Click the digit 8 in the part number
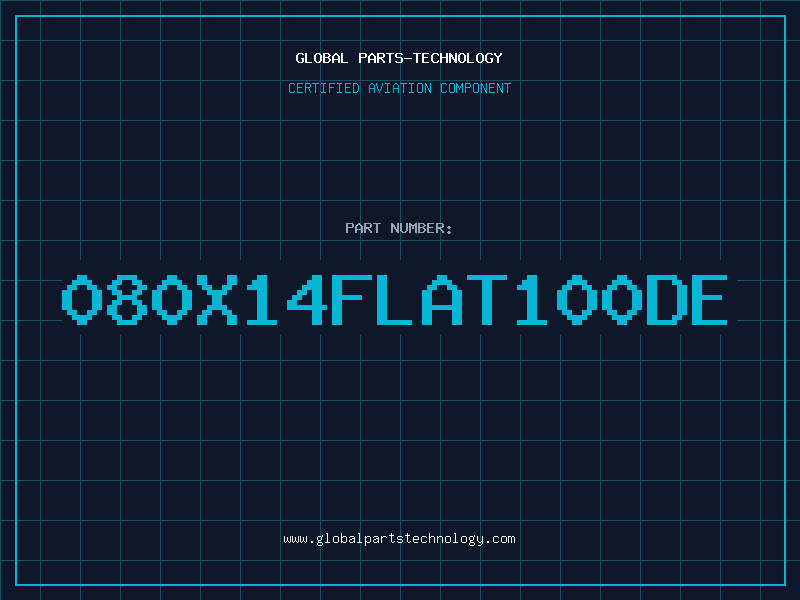The height and width of the screenshot is (600, 800). click(x=127, y=299)
